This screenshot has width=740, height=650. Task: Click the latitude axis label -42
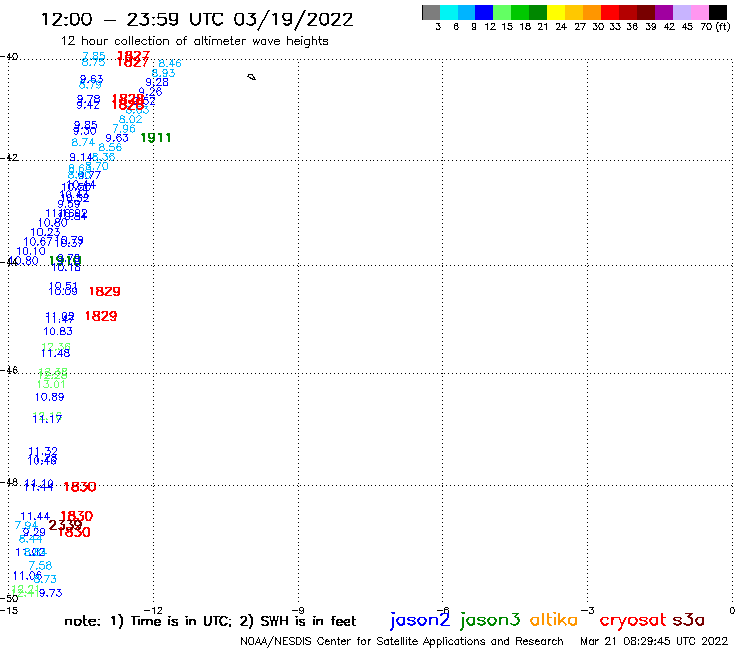[9, 157]
